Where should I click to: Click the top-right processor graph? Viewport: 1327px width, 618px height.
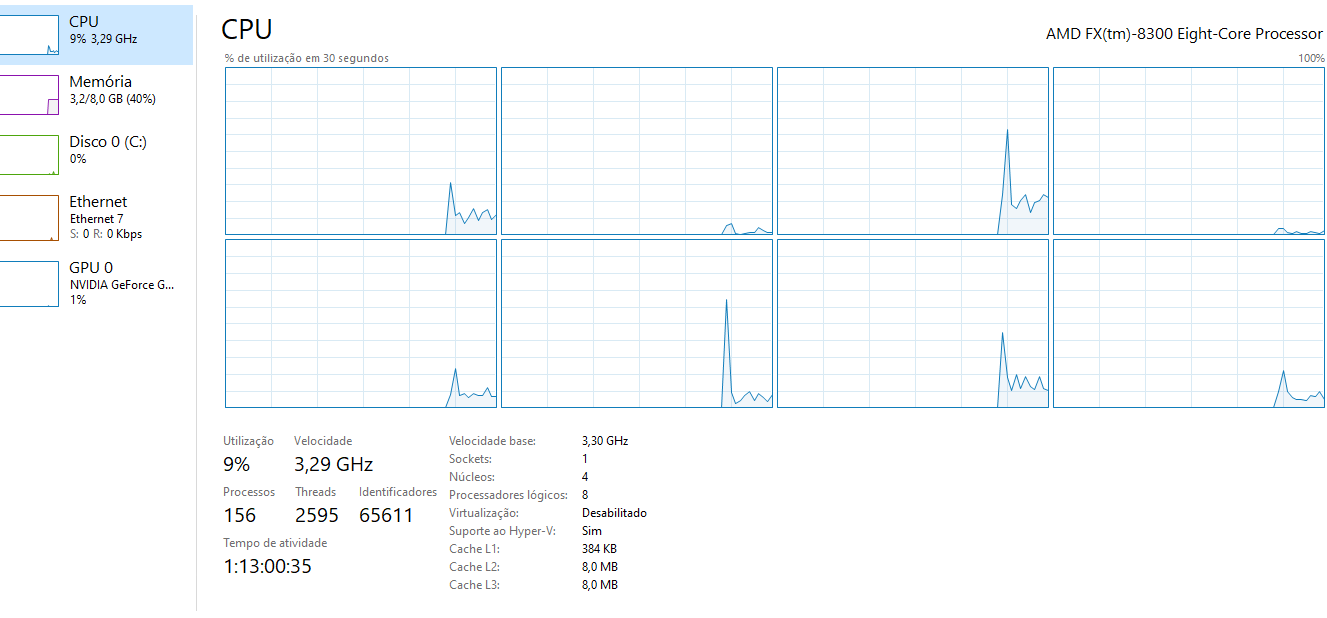click(1189, 151)
